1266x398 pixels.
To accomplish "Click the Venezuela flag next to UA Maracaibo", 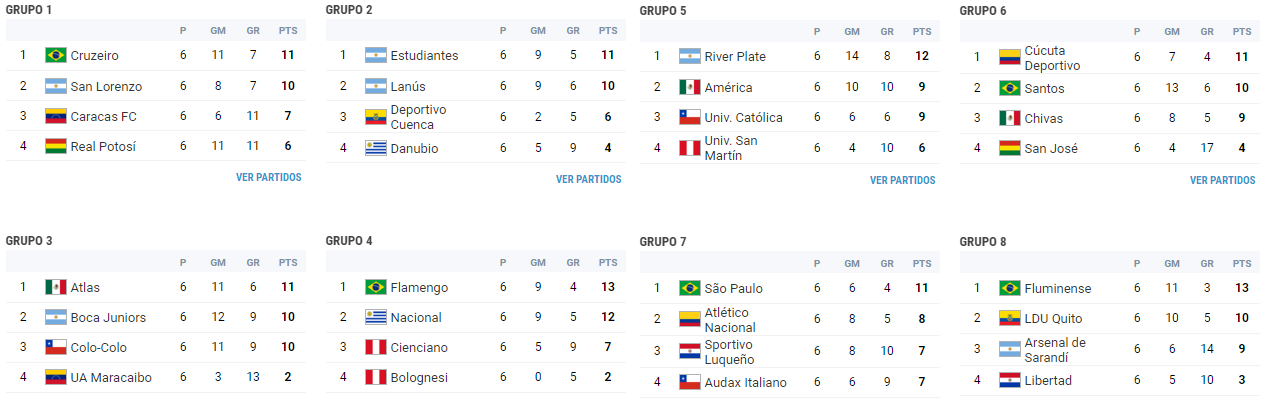I will click(x=56, y=378).
